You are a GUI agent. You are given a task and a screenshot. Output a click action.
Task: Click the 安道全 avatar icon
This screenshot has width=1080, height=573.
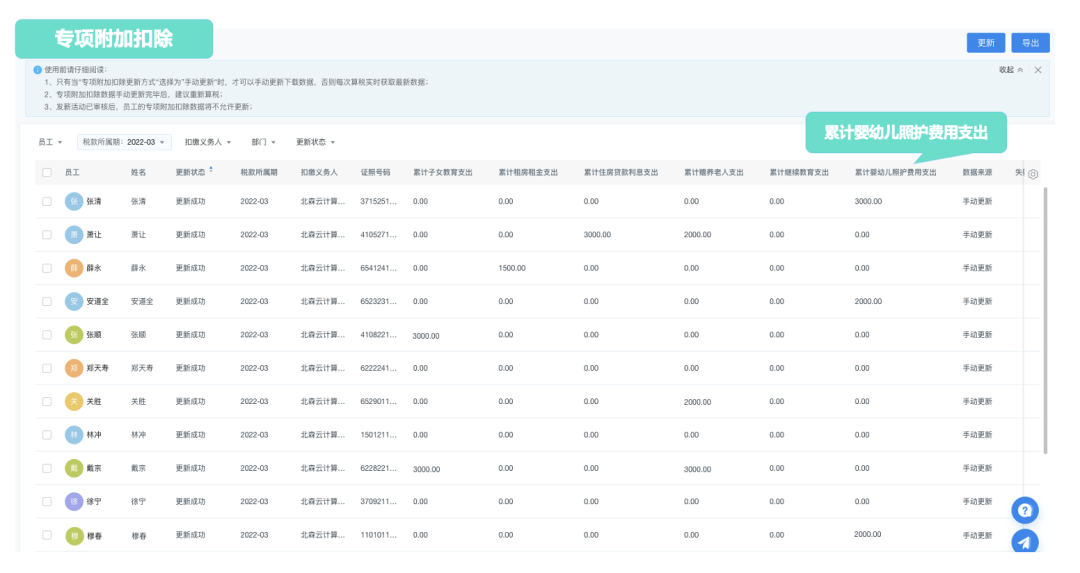tap(74, 302)
